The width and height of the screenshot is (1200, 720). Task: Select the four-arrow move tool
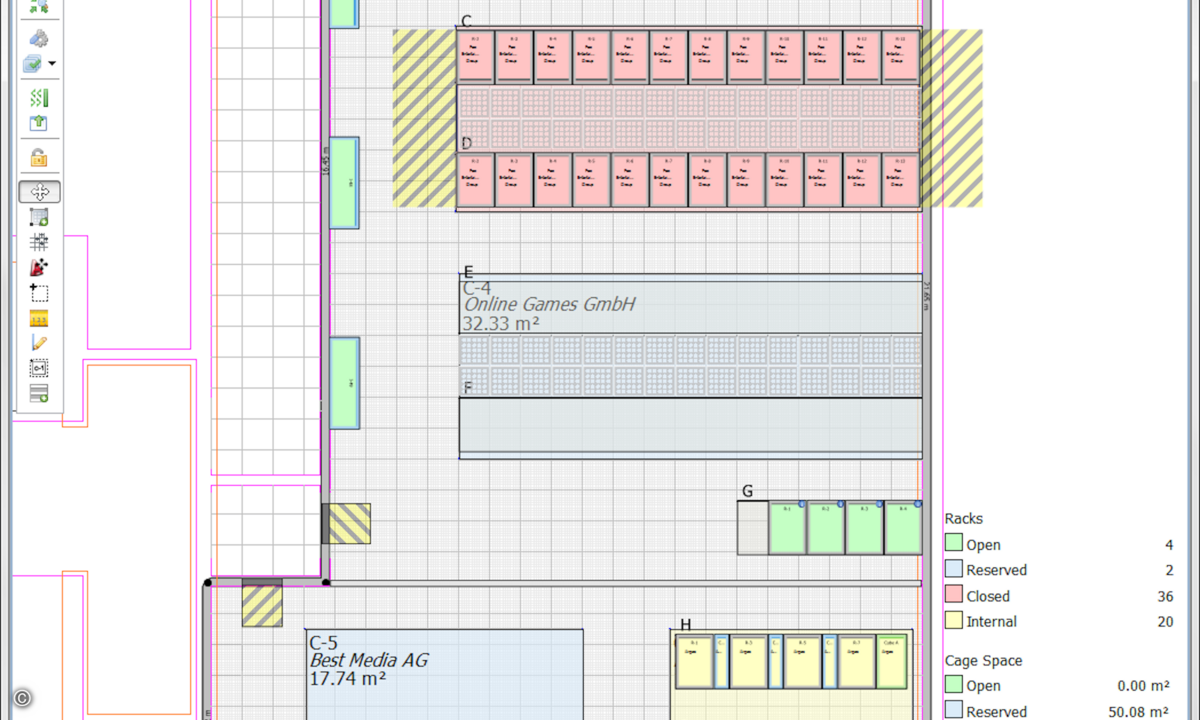tap(39, 192)
